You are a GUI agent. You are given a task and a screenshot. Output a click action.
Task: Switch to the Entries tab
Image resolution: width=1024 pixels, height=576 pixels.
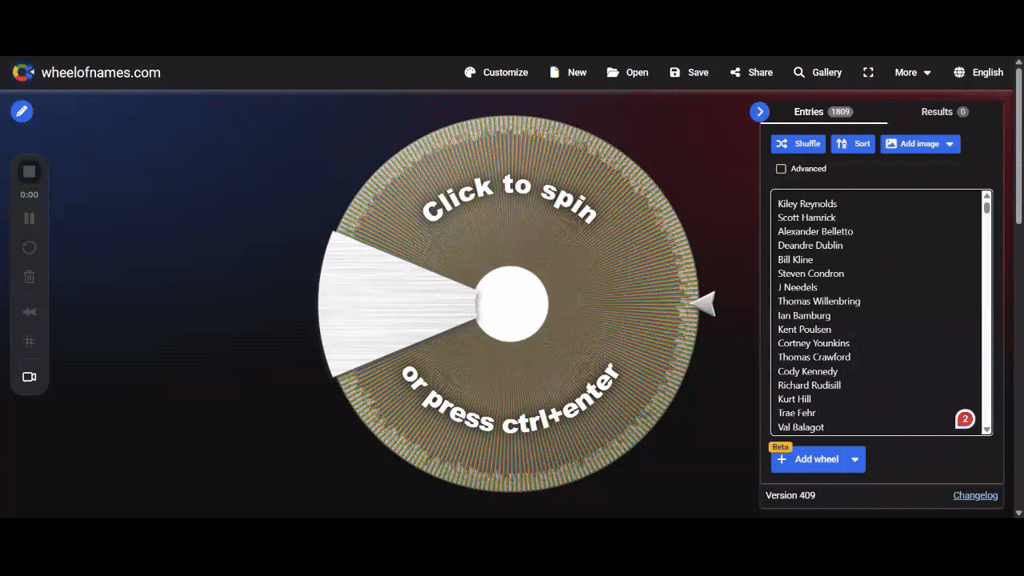coord(823,112)
